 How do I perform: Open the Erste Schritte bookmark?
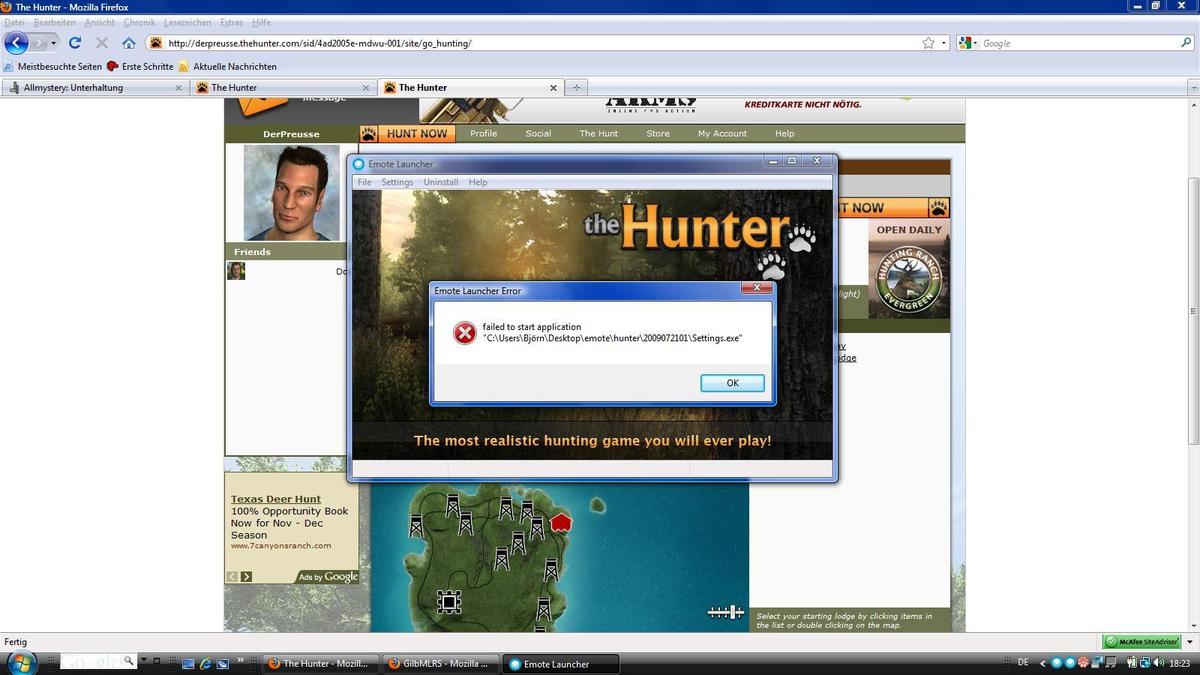point(140,66)
